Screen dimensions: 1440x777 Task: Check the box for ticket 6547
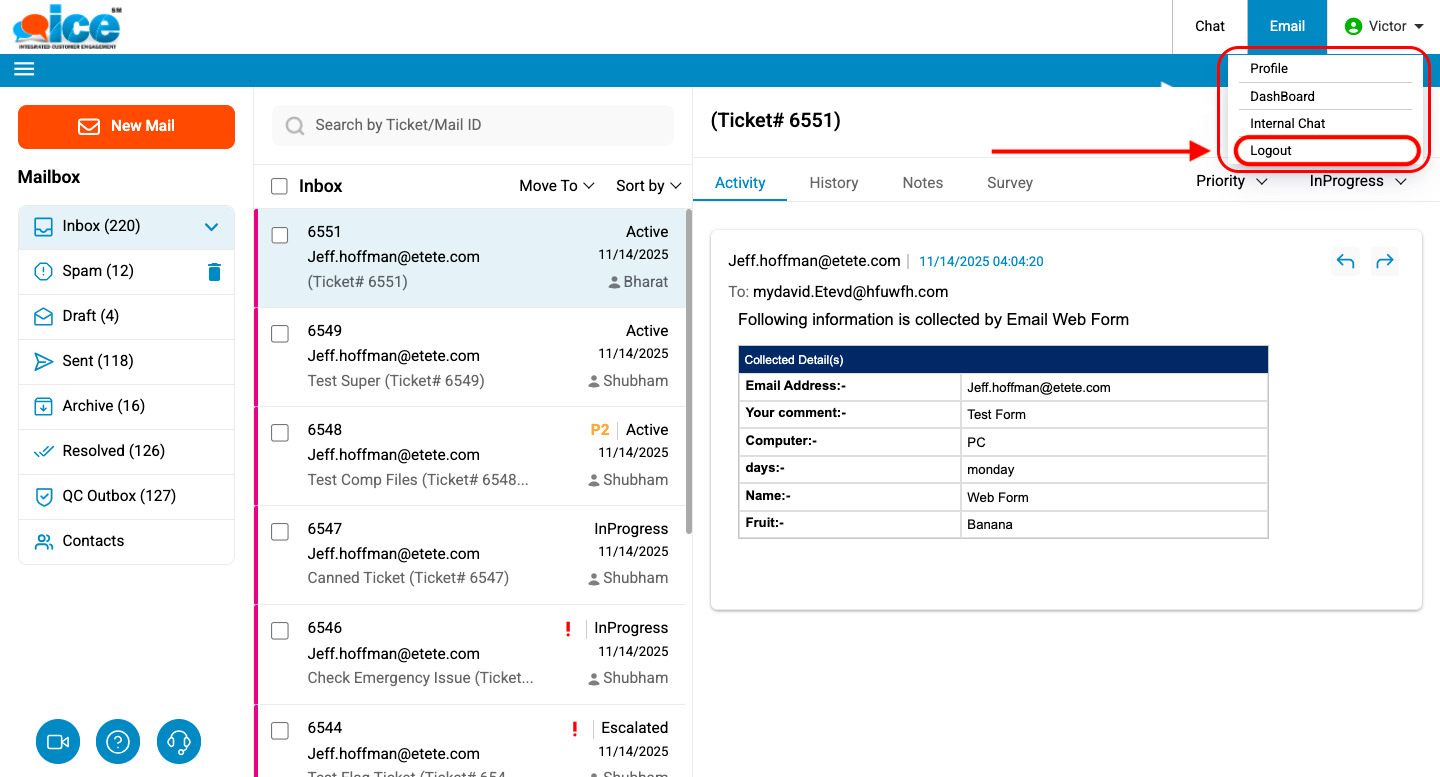280,532
